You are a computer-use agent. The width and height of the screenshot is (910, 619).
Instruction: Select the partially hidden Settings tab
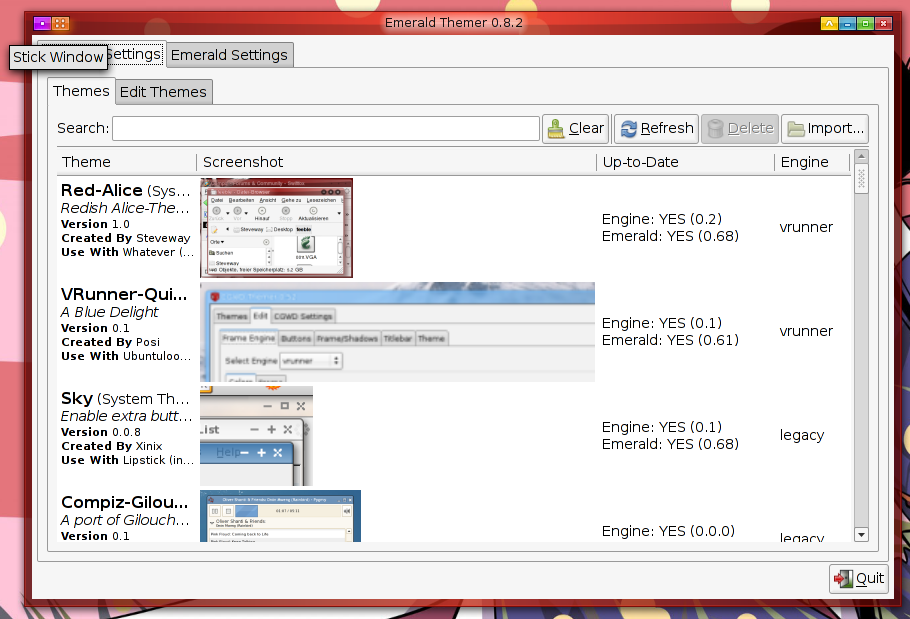point(135,54)
